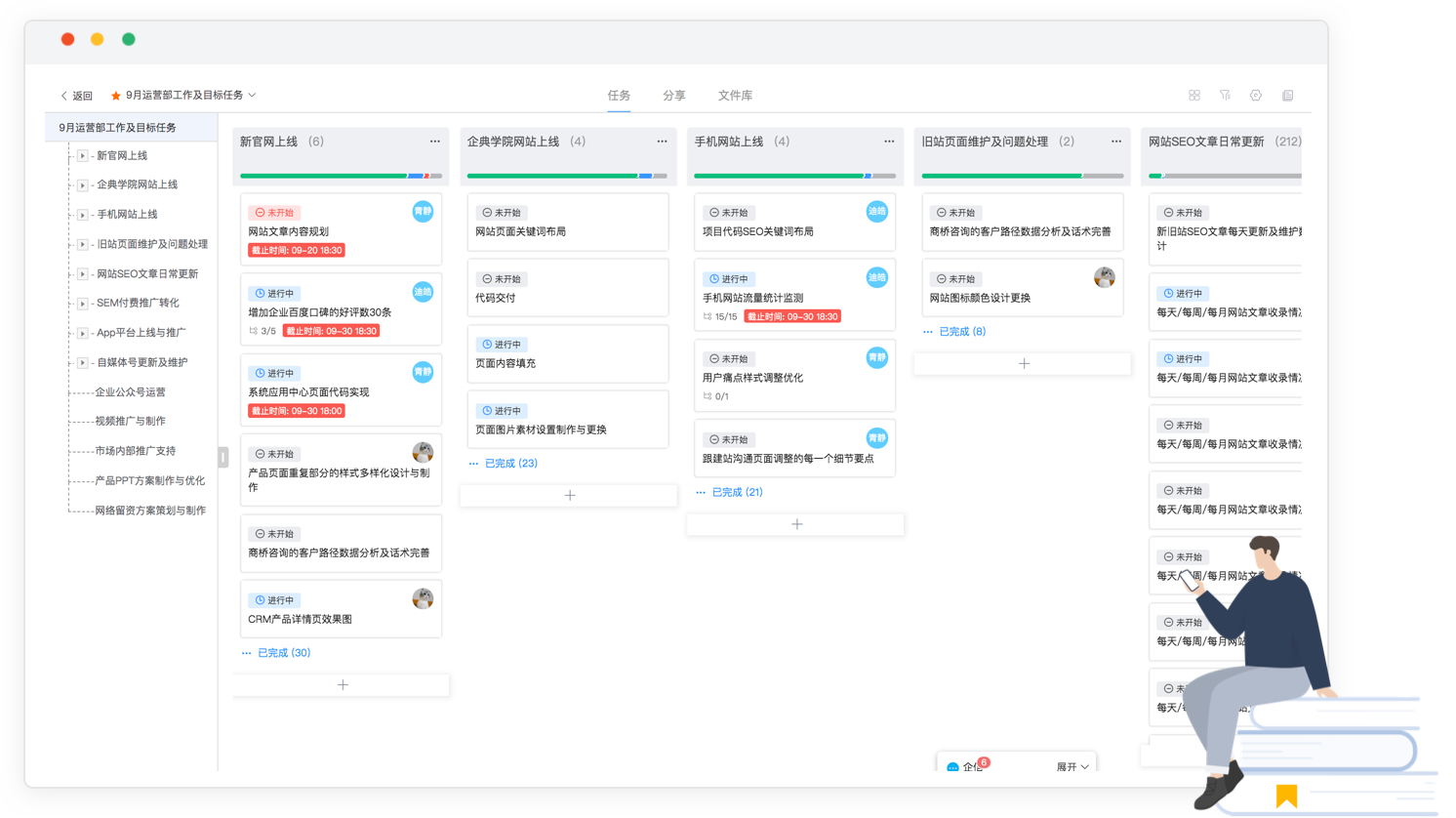
Task: Click the photo avatar on CRM产品详情页效果图 card
Action: pyautogui.click(x=423, y=598)
